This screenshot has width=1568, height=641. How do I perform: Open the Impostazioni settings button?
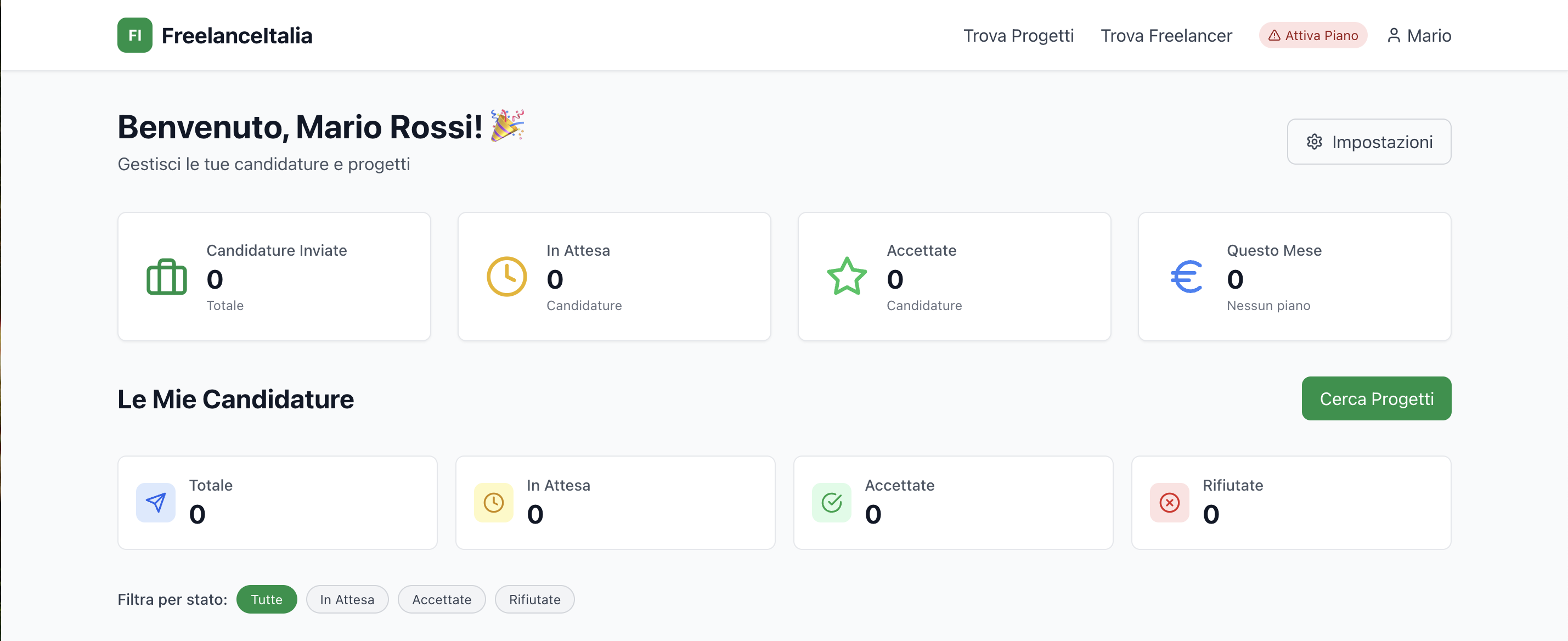coord(1369,141)
